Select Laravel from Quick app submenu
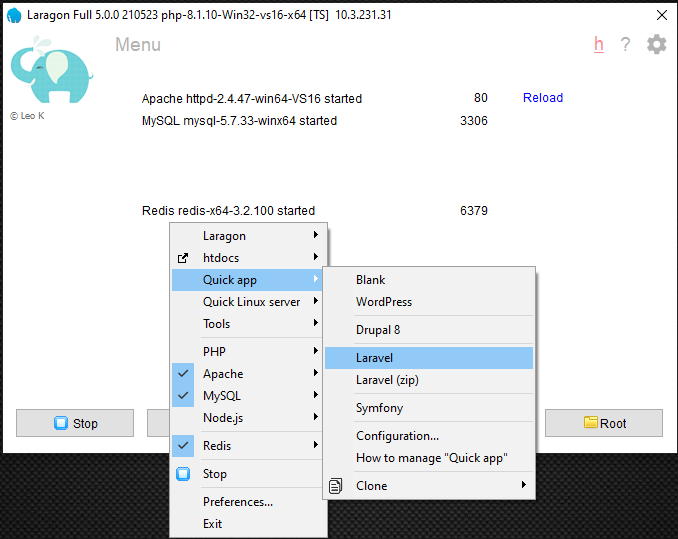678x539 pixels. (429, 358)
